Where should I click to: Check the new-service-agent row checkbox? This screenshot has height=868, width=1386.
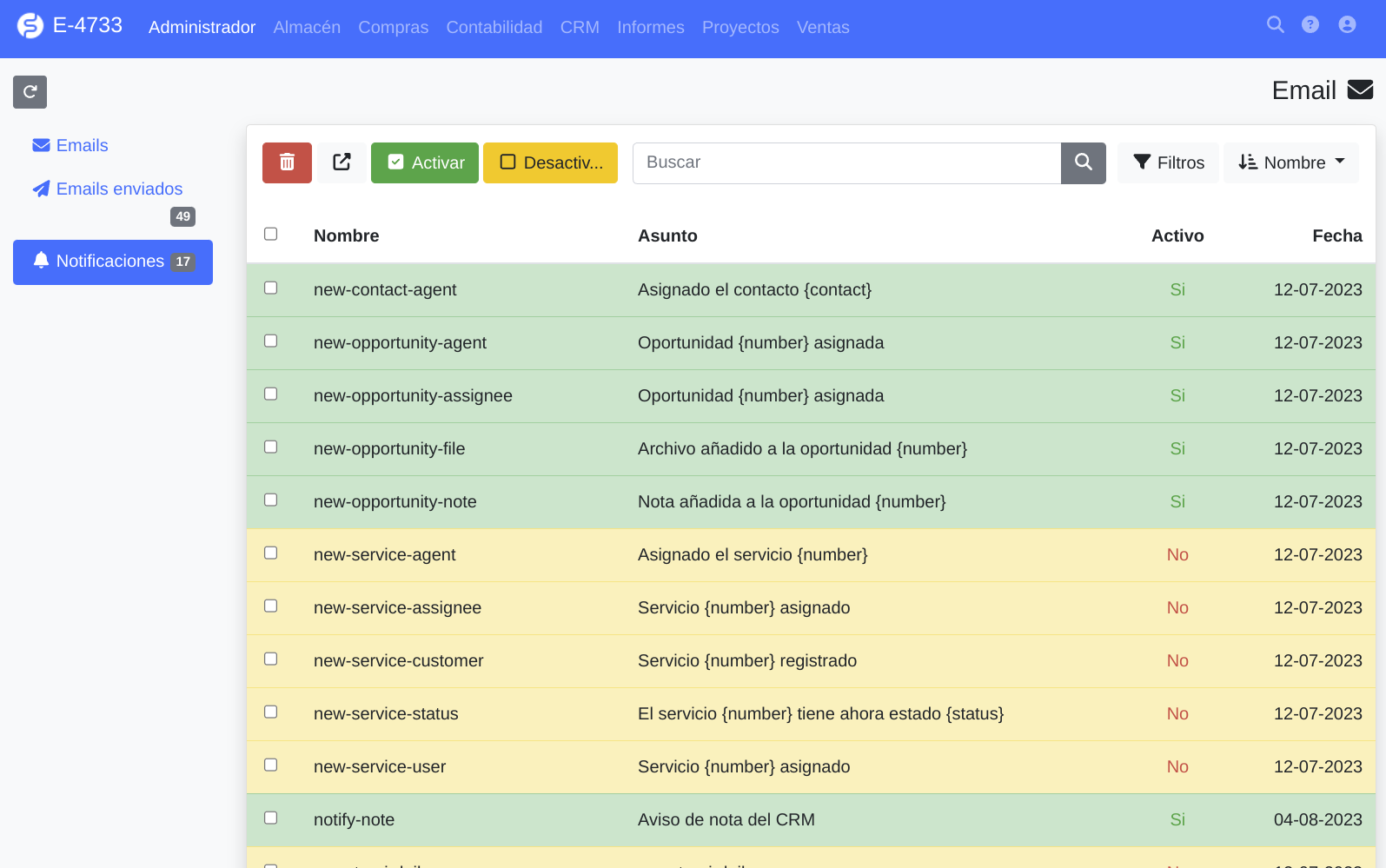271,553
